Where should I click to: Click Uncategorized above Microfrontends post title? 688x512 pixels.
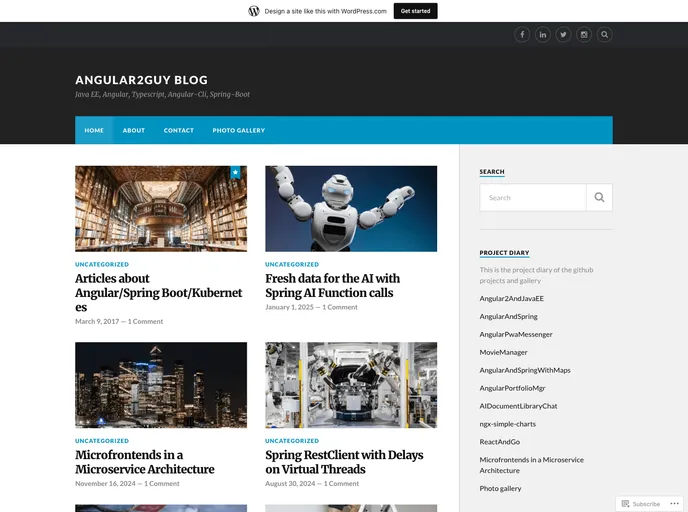102,440
